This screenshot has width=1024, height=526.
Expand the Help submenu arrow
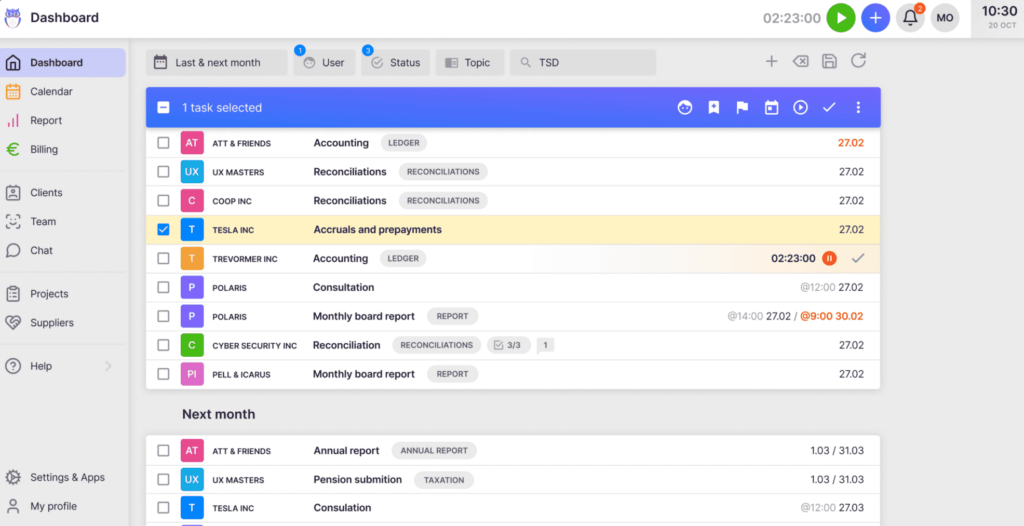tap(108, 366)
